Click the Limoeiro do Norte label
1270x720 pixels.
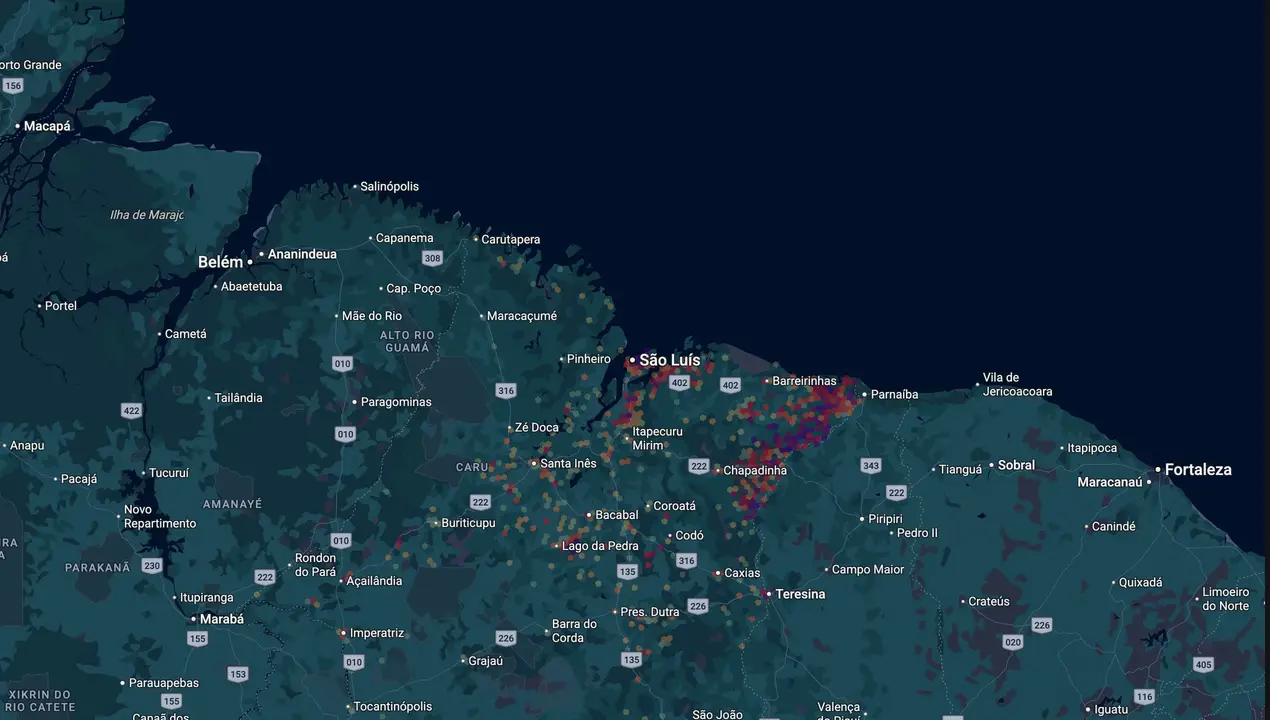1225,599
